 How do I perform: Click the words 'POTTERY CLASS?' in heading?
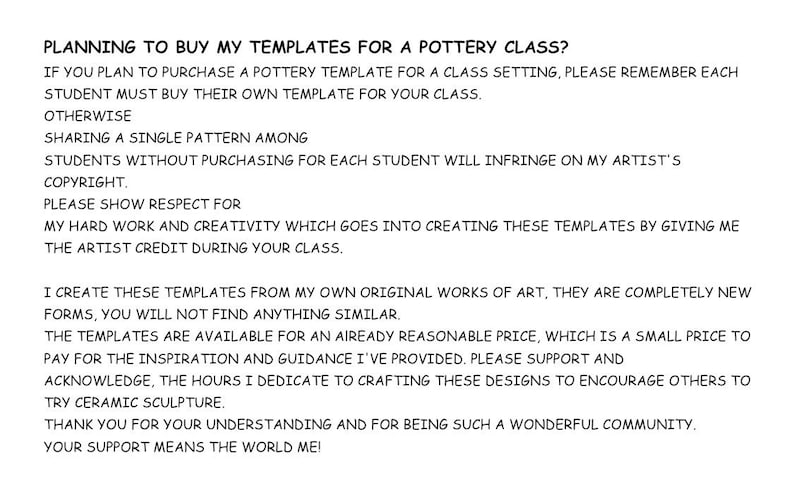pyautogui.click(x=494, y=47)
